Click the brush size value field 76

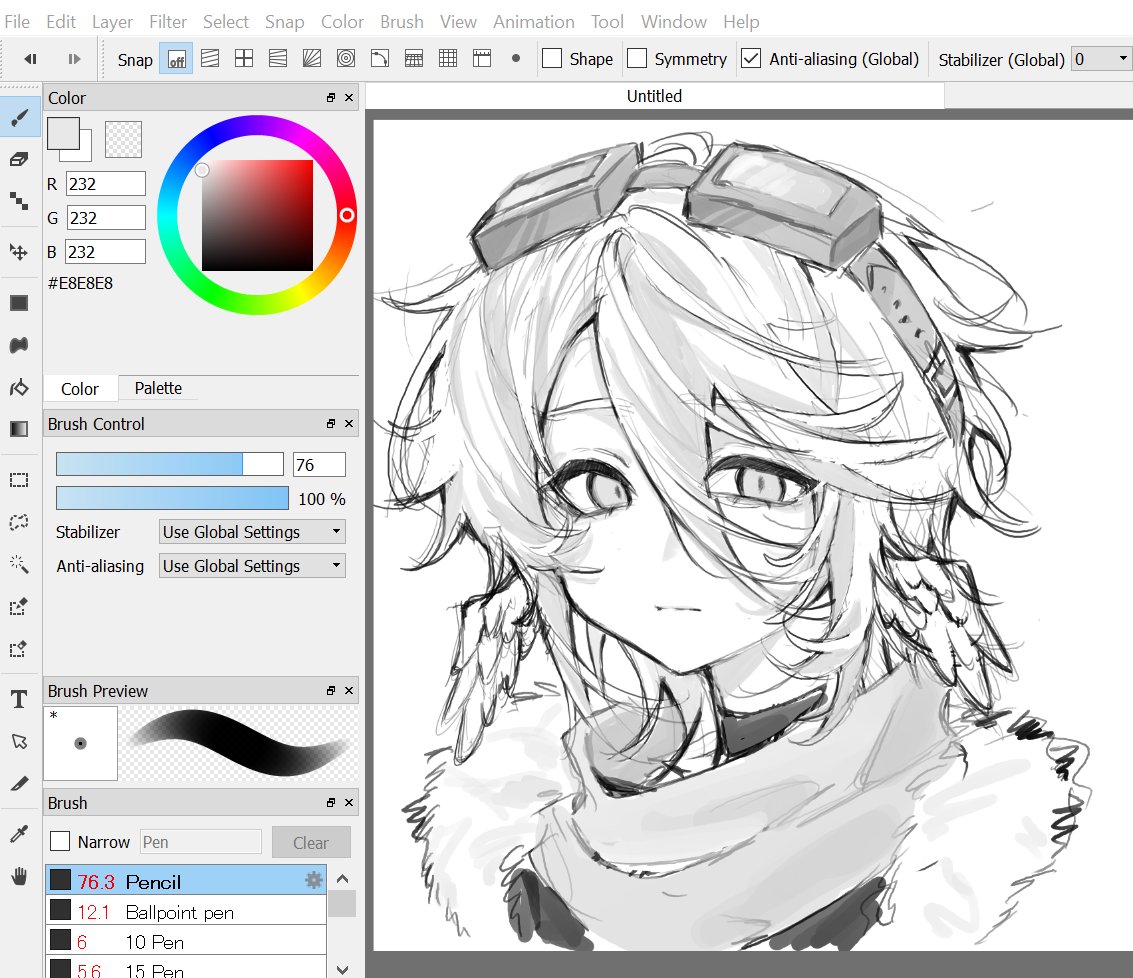click(319, 465)
